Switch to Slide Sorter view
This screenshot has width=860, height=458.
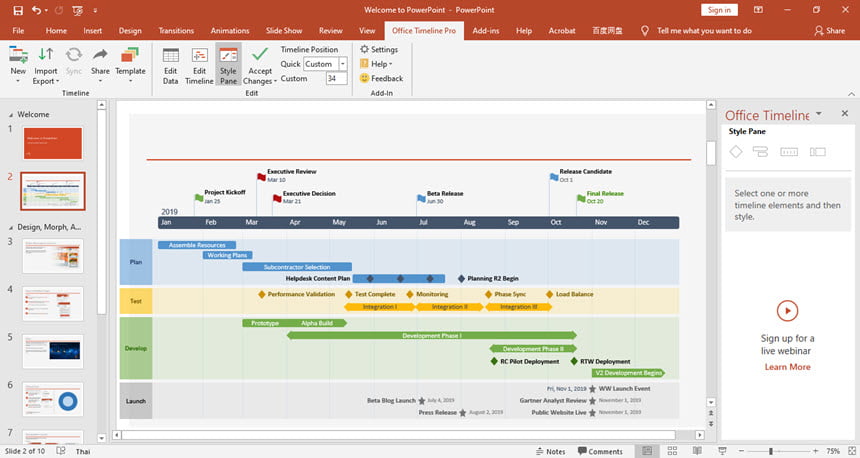(672, 451)
